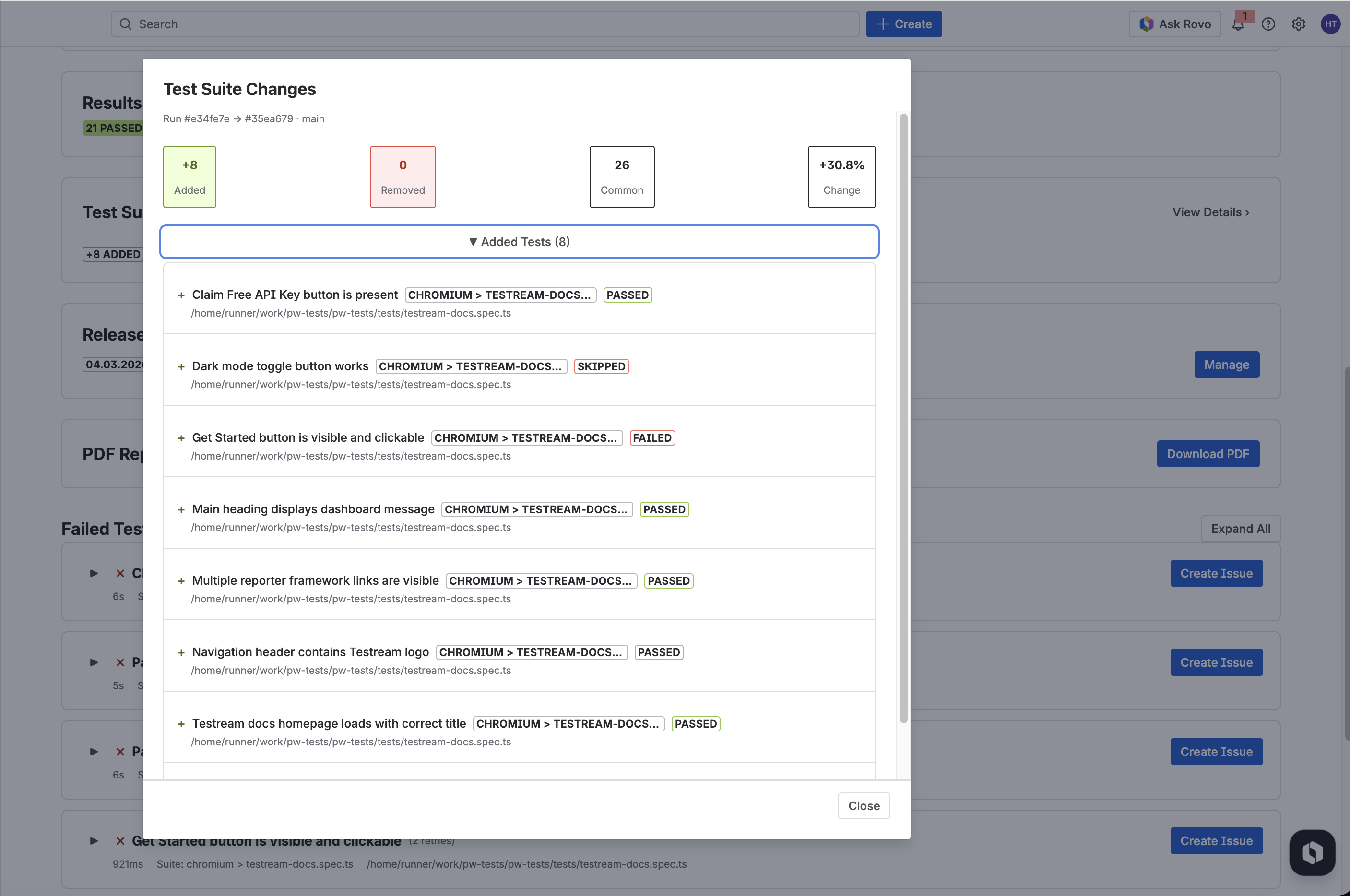This screenshot has height=896, width=1350.
Task: Click the 0 Removed summary card
Action: [x=403, y=177]
